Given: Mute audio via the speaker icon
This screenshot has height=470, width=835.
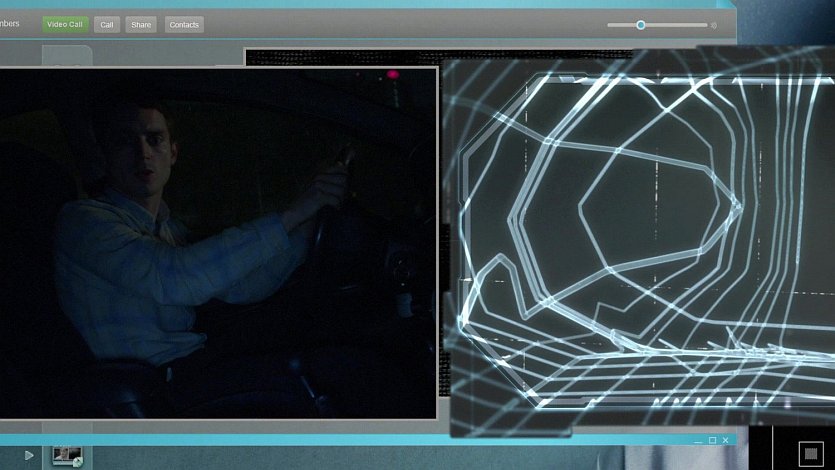Looking at the screenshot, I should tap(714, 26).
